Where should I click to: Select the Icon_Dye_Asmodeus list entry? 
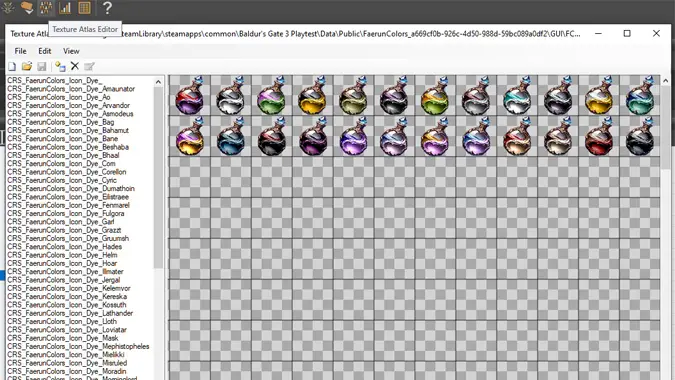pyautogui.click(x=70, y=114)
